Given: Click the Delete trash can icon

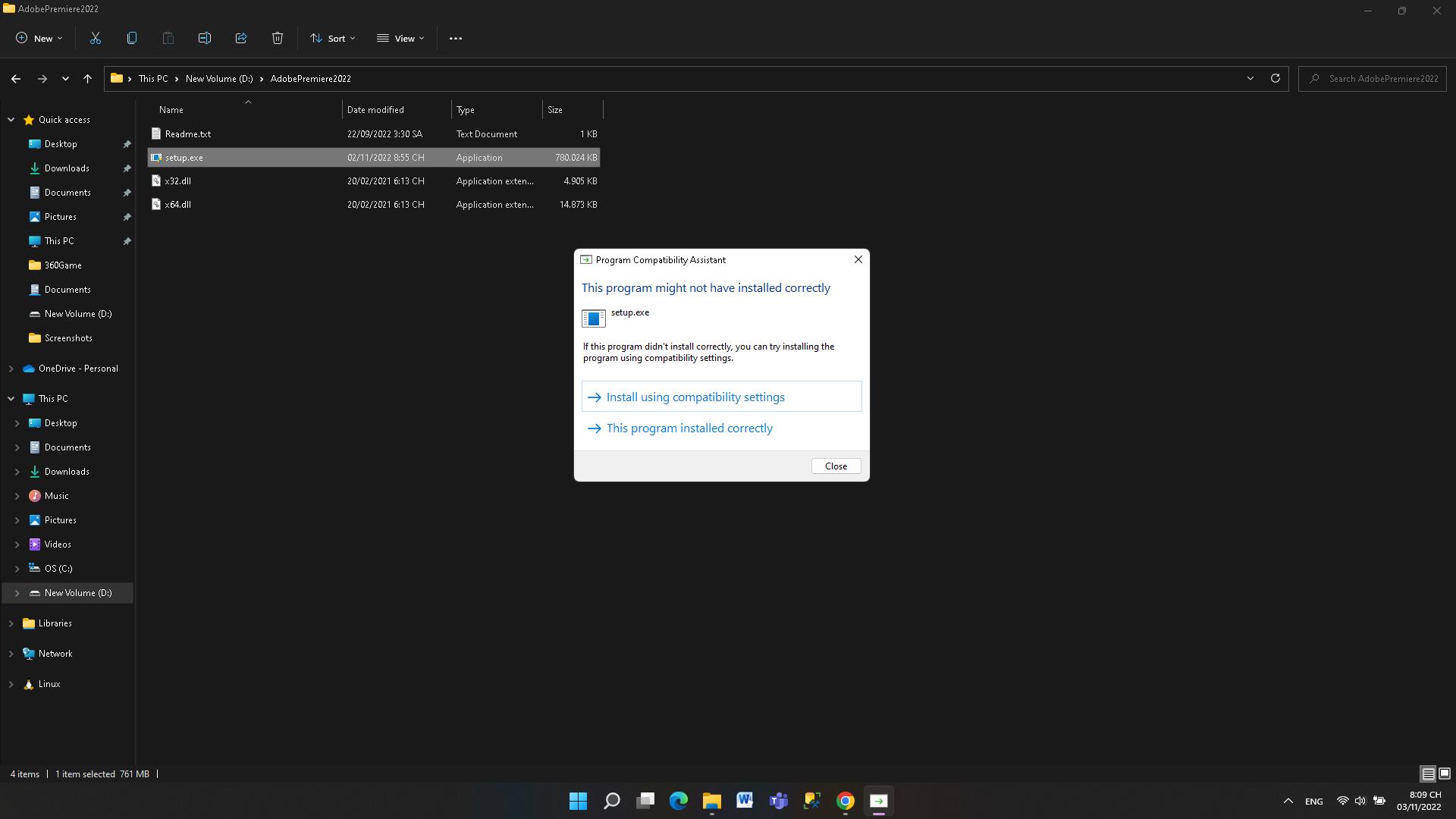Looking at the screenshot, I should click(x=278, y=38).
